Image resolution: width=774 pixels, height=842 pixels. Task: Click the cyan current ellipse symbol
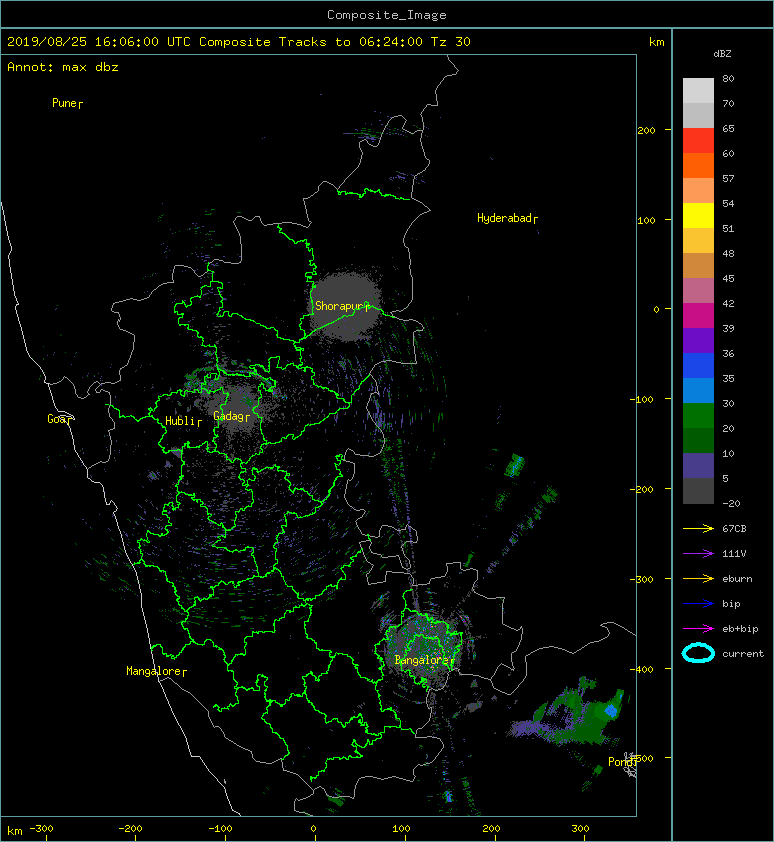pos(698,653)
